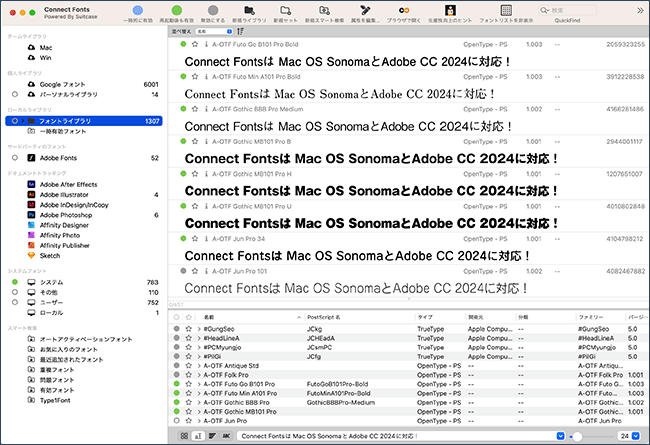Image resolution: width=650 pixels, height=445 pixels.
Task: Toggle sort order icon beside sort dropdown
Action: click(x=240, y=31)
